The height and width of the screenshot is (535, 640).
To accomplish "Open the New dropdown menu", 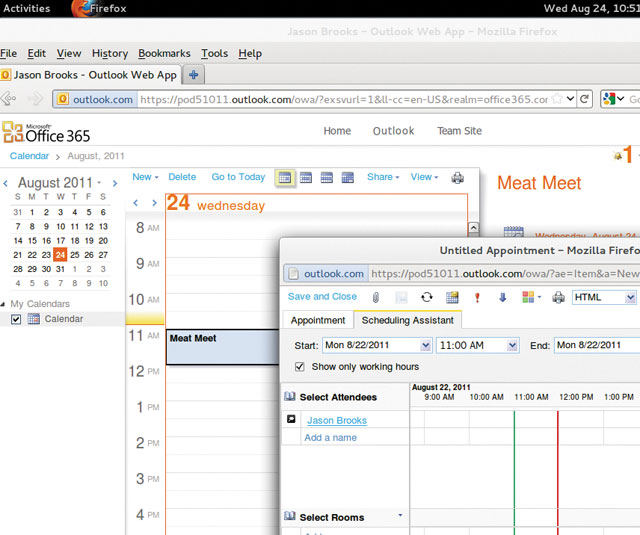I will pos(145,177).
